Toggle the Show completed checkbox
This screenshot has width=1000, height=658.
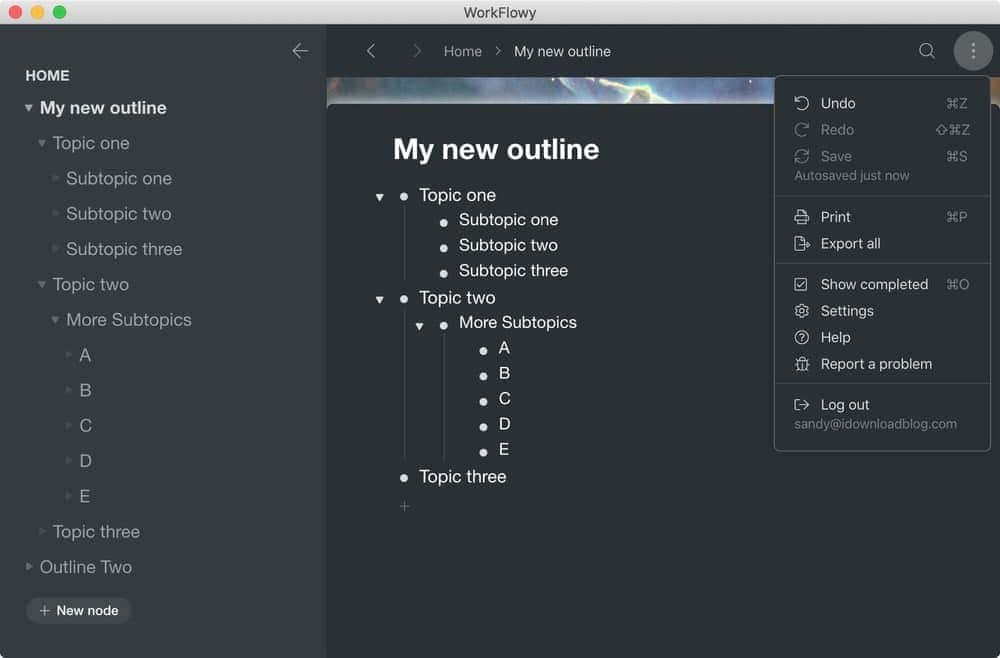click(x=801, y=284)
